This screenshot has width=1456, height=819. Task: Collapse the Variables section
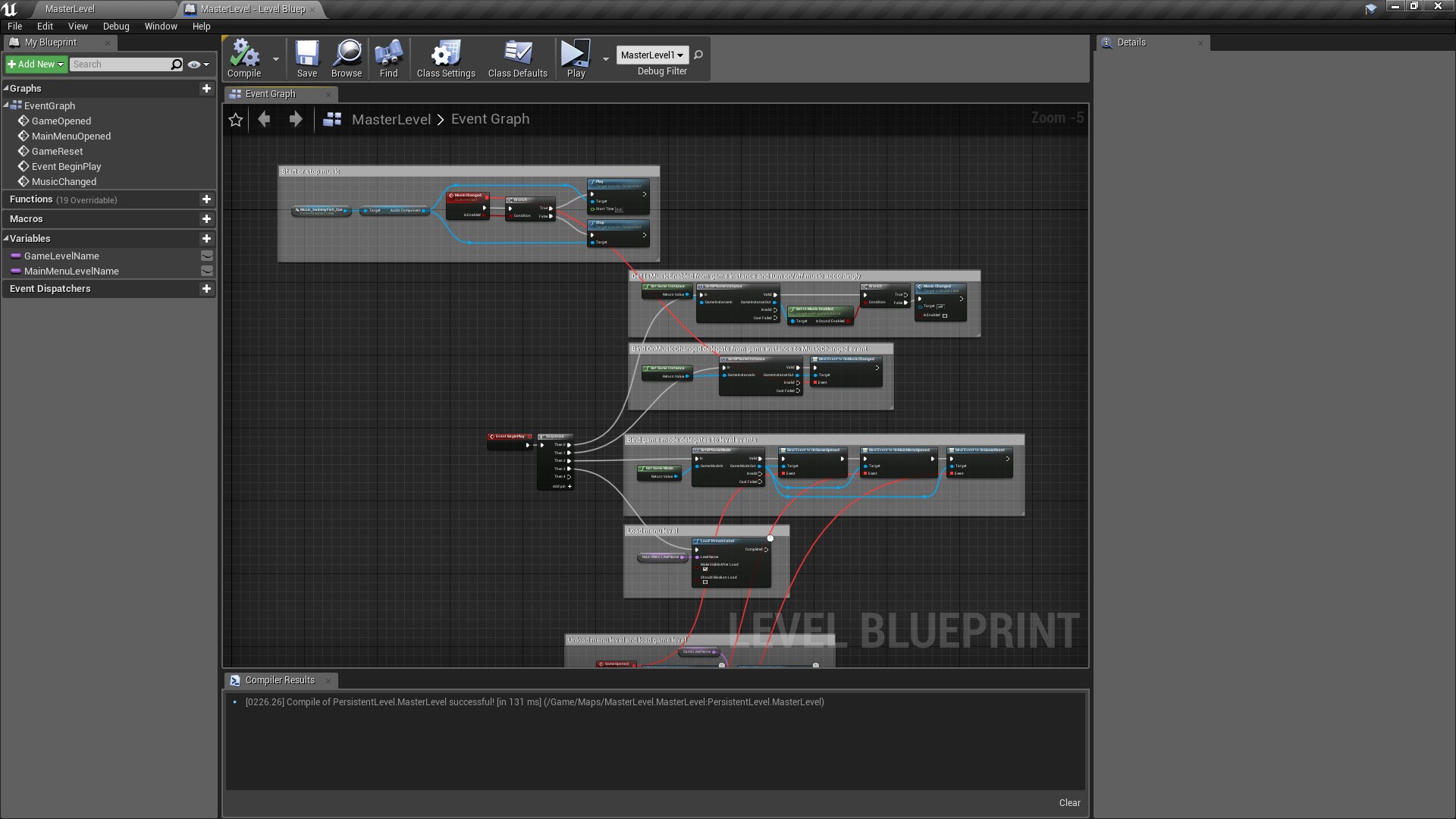(x=7, y=238)
